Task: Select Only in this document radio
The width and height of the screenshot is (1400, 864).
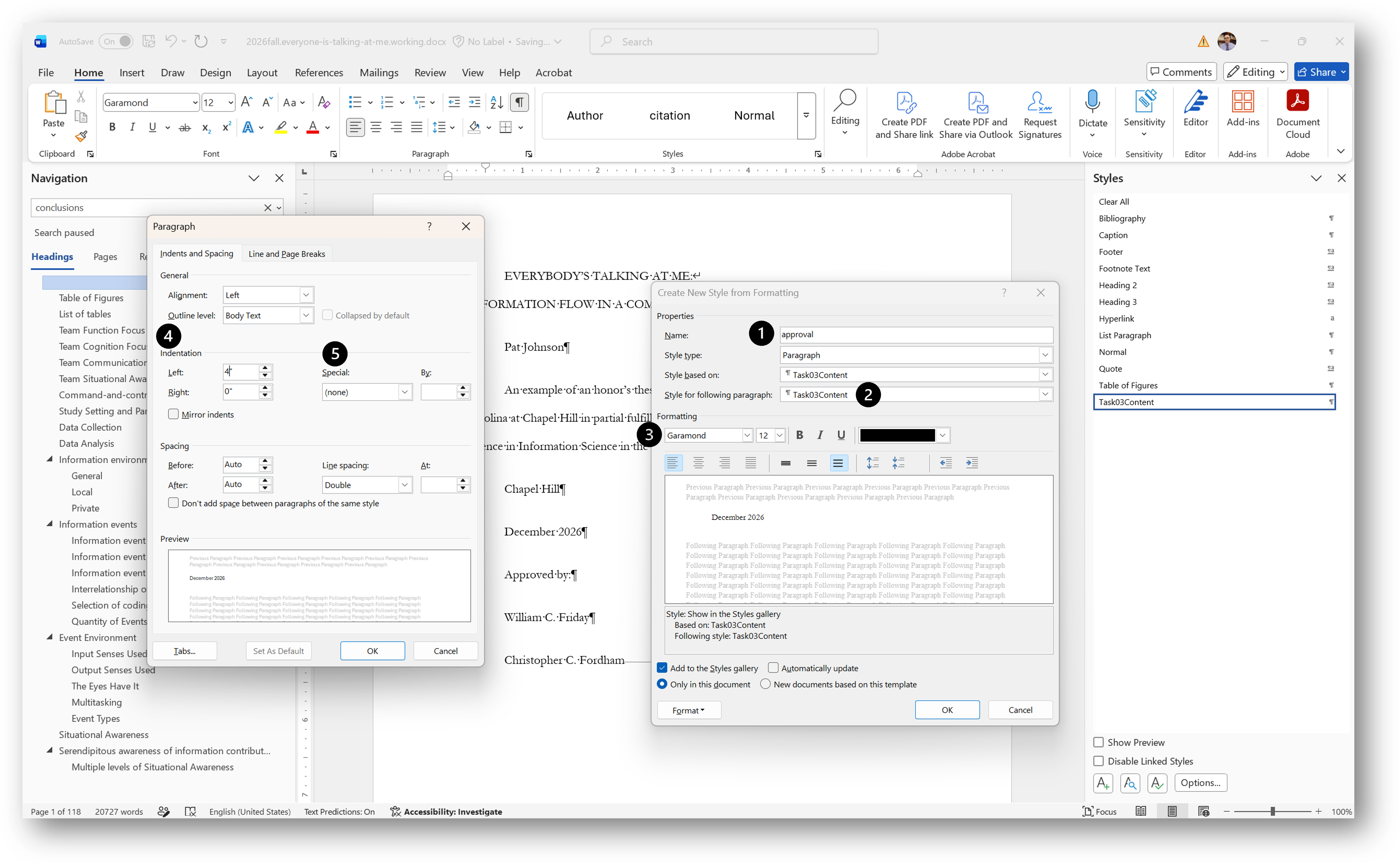Action: tap(662, 684)
